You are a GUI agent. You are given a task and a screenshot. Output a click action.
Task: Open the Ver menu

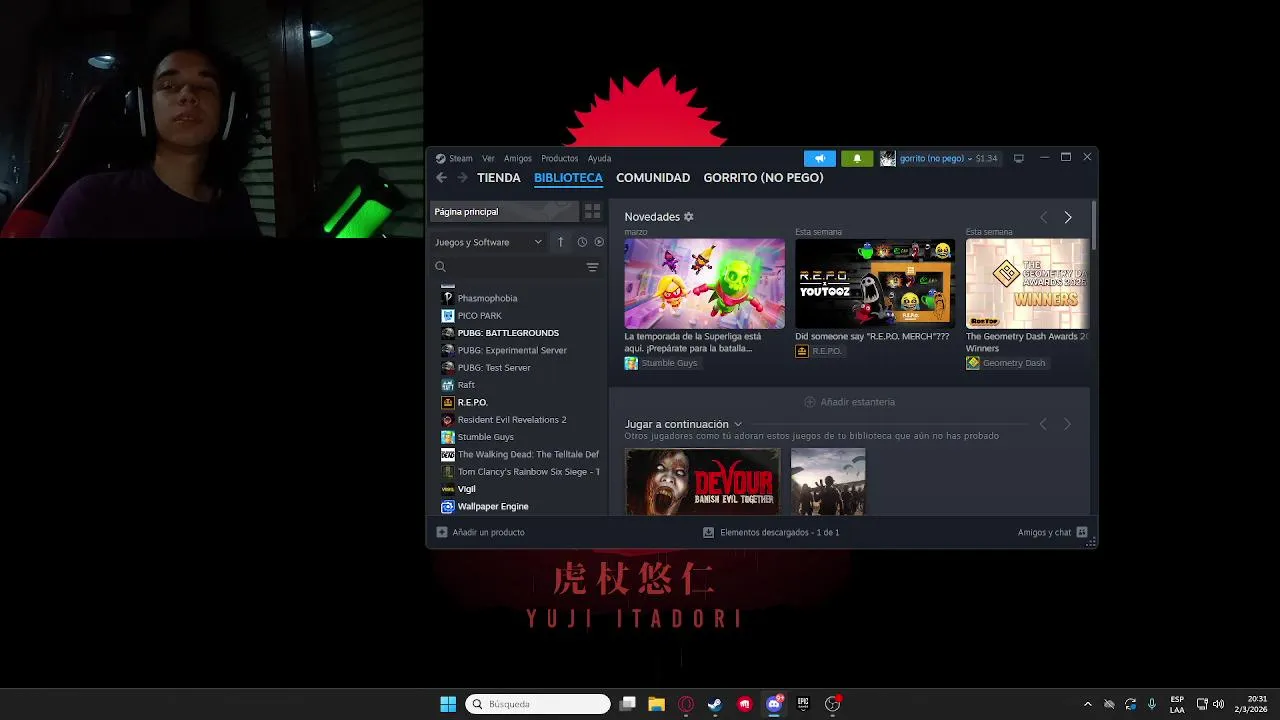point(488,158)
